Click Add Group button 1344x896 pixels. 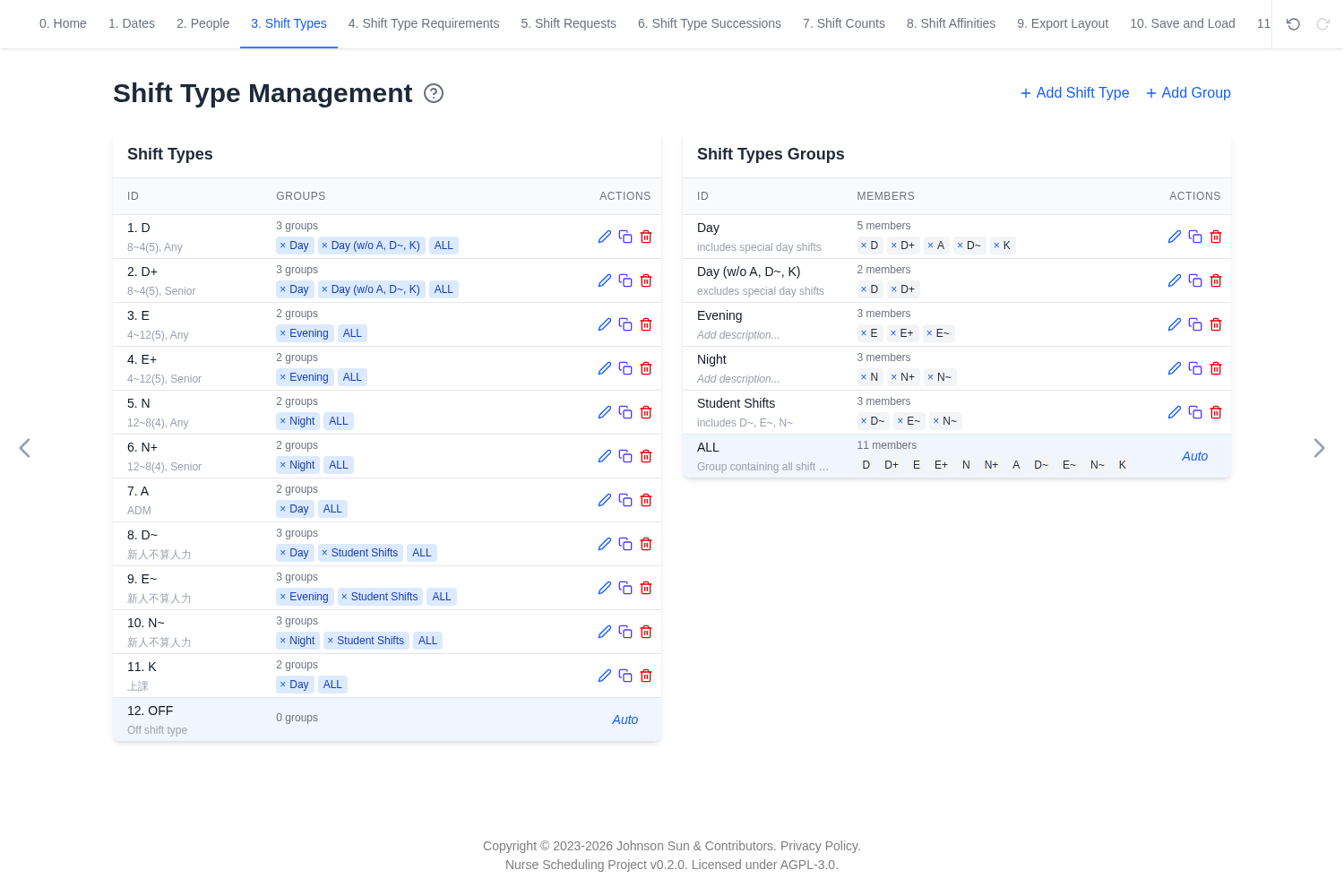point(1188,93)
